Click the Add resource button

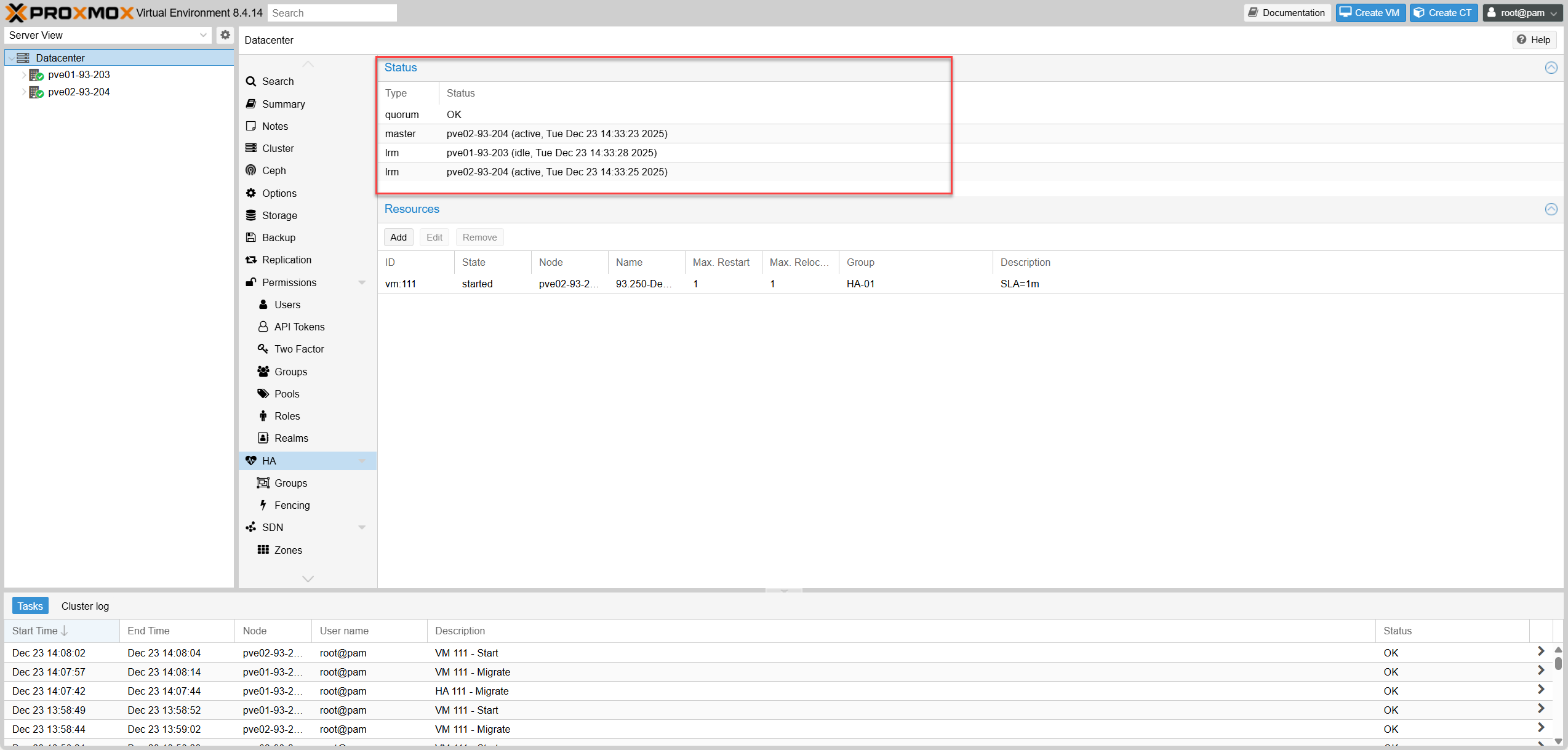coord(398,237)
